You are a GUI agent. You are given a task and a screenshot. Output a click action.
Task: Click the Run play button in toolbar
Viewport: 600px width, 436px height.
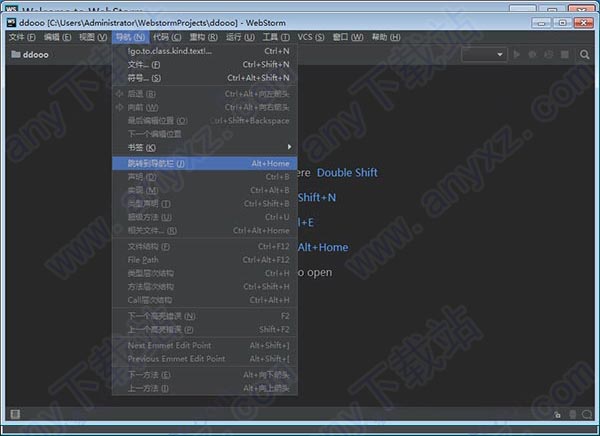(517, 55)
